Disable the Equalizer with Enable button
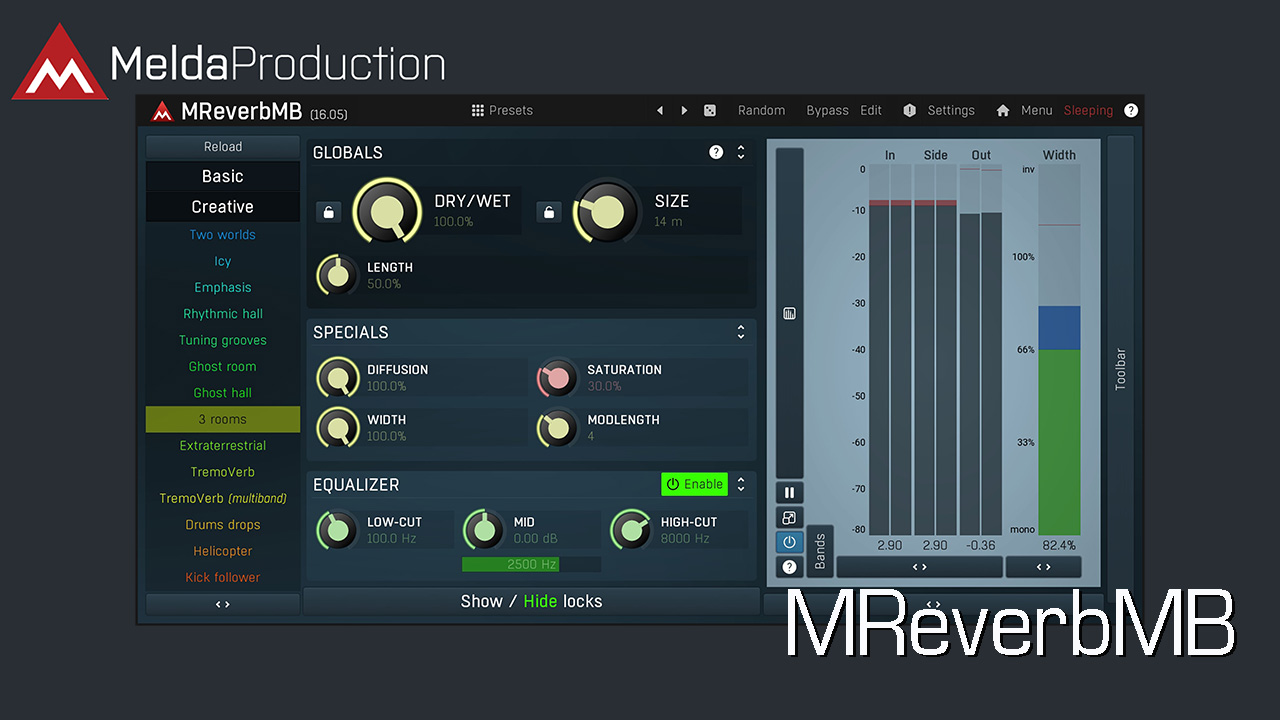Viewport: 1280px width, 720px height. point(694,484)
